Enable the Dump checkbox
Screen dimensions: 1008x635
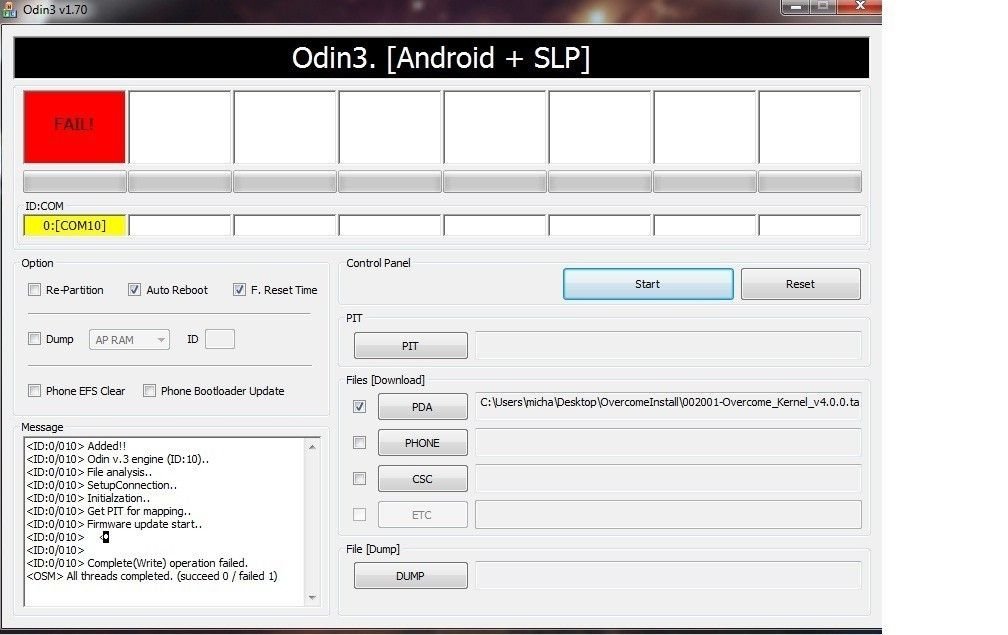click(x=35, y=339)
